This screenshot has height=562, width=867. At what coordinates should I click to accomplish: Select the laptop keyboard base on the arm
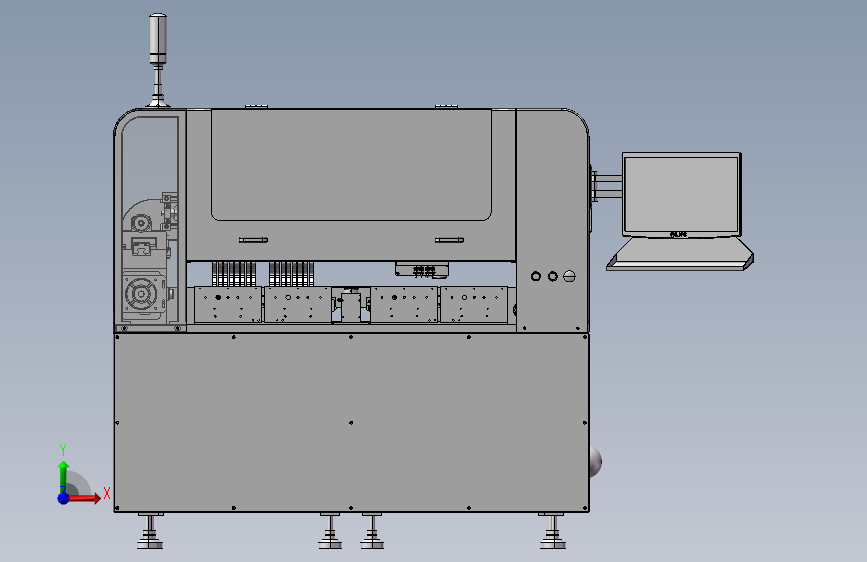click(680, 254)
